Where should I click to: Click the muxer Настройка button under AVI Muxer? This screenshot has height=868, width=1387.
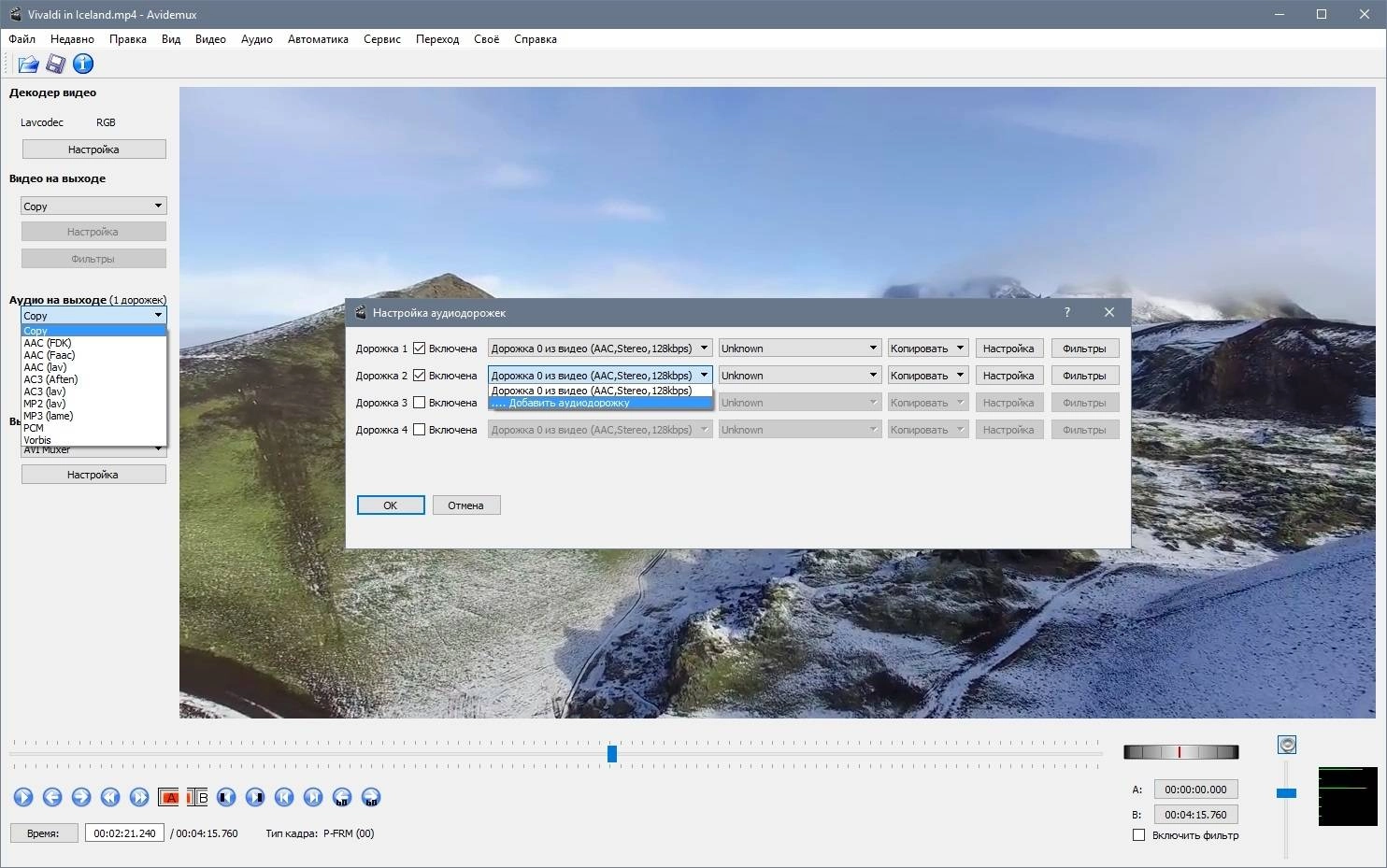pyautogui.click(x=93, y=475)
